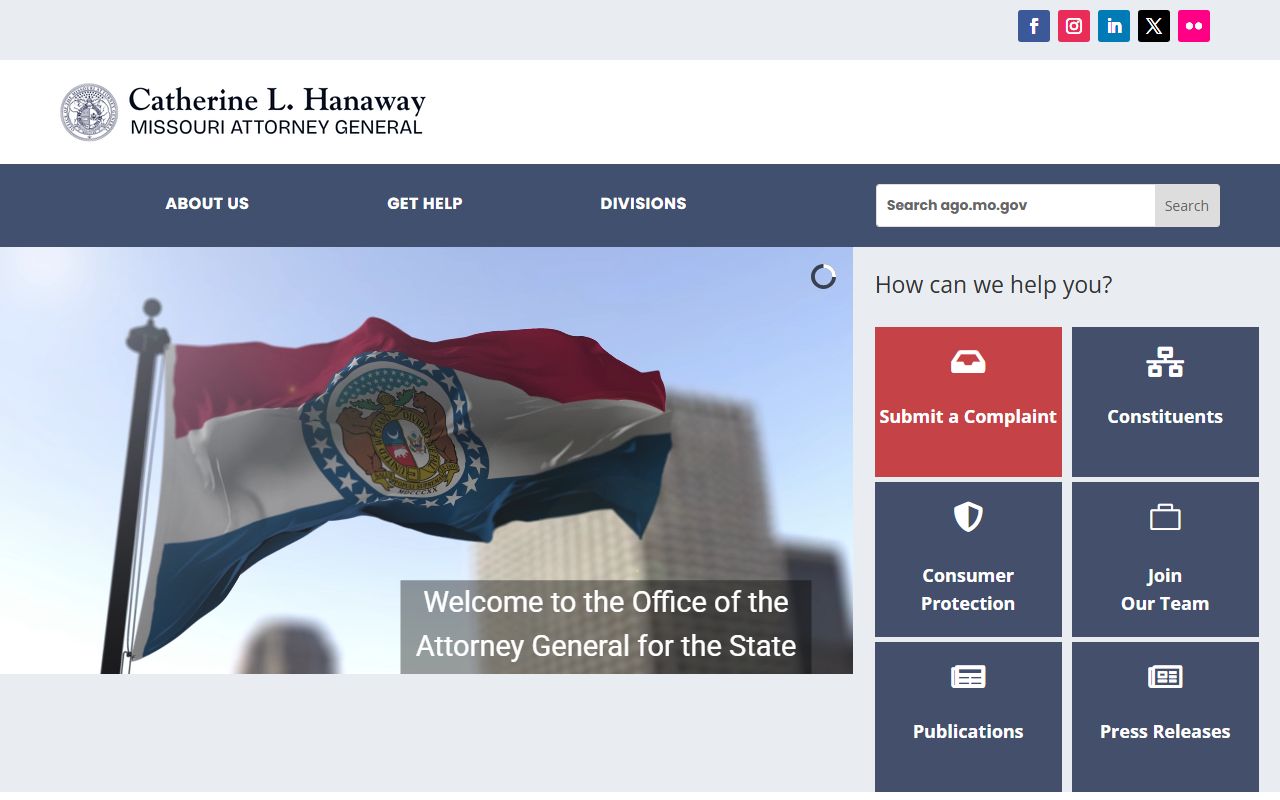Click the slideshow loading progress circle
The image size is (1280, 800).
(x=823, y=277)
